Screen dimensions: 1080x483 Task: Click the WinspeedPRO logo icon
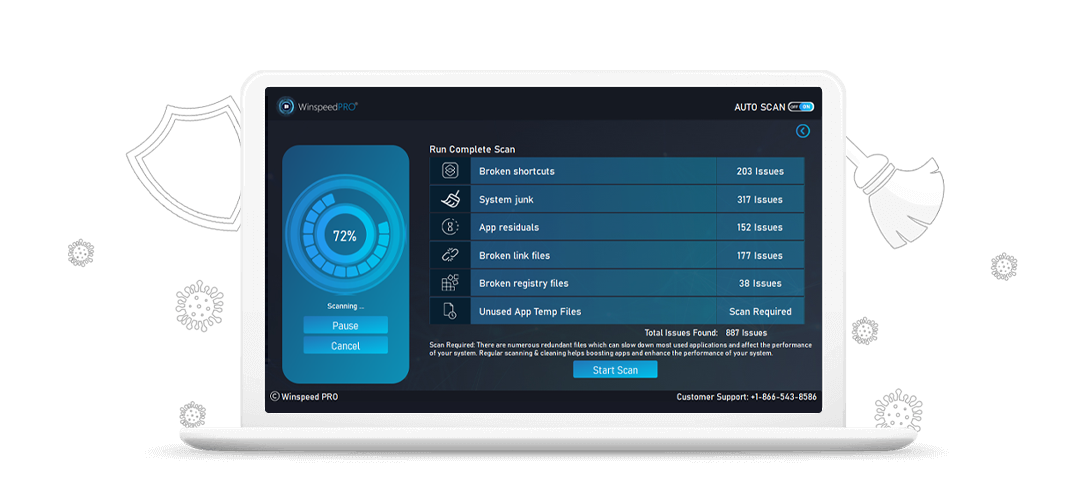click(286, 106)
